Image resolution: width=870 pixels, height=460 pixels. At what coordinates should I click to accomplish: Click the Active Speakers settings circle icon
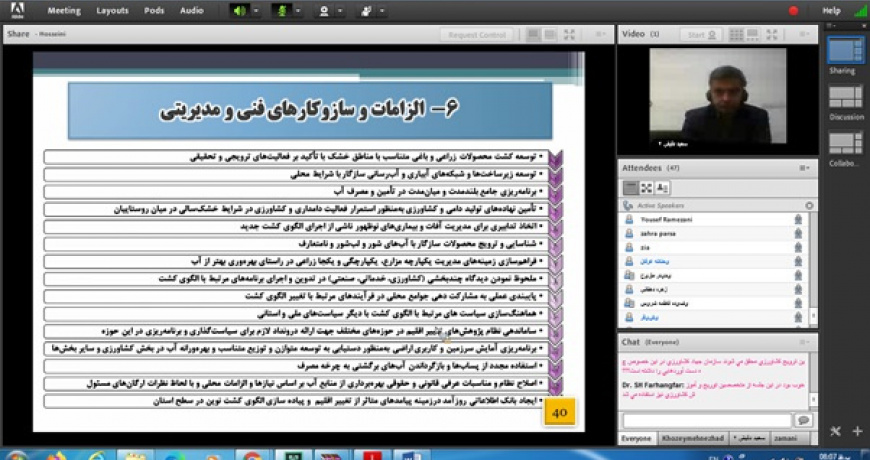pos(809,206)
